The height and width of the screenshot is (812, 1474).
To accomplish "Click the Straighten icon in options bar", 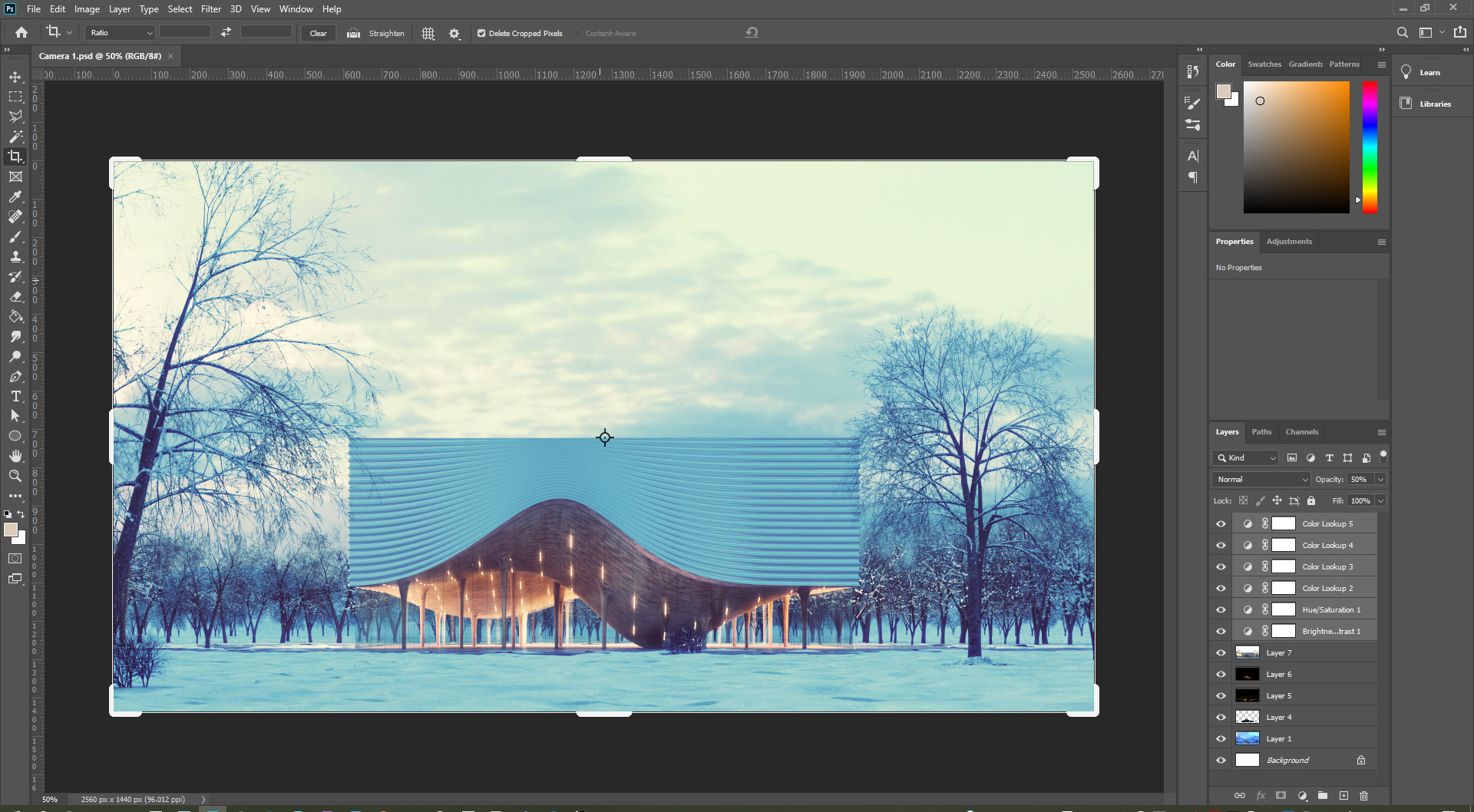I will (x=353, y=33).
